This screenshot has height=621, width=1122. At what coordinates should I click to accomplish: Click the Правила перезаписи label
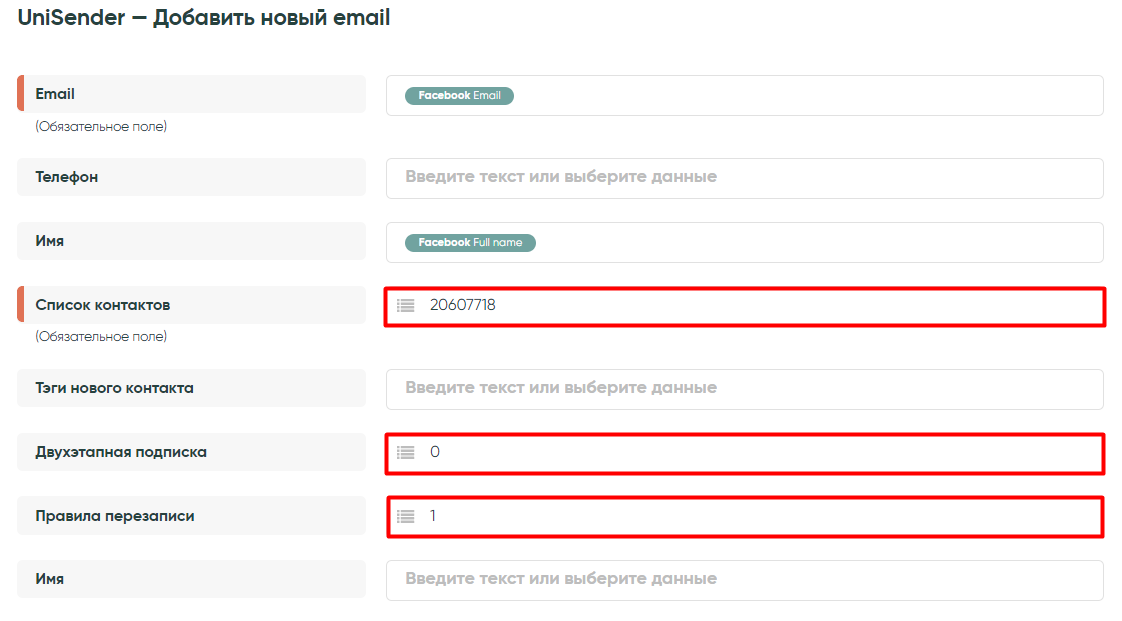pyautogui.click(x=115, y=516)
